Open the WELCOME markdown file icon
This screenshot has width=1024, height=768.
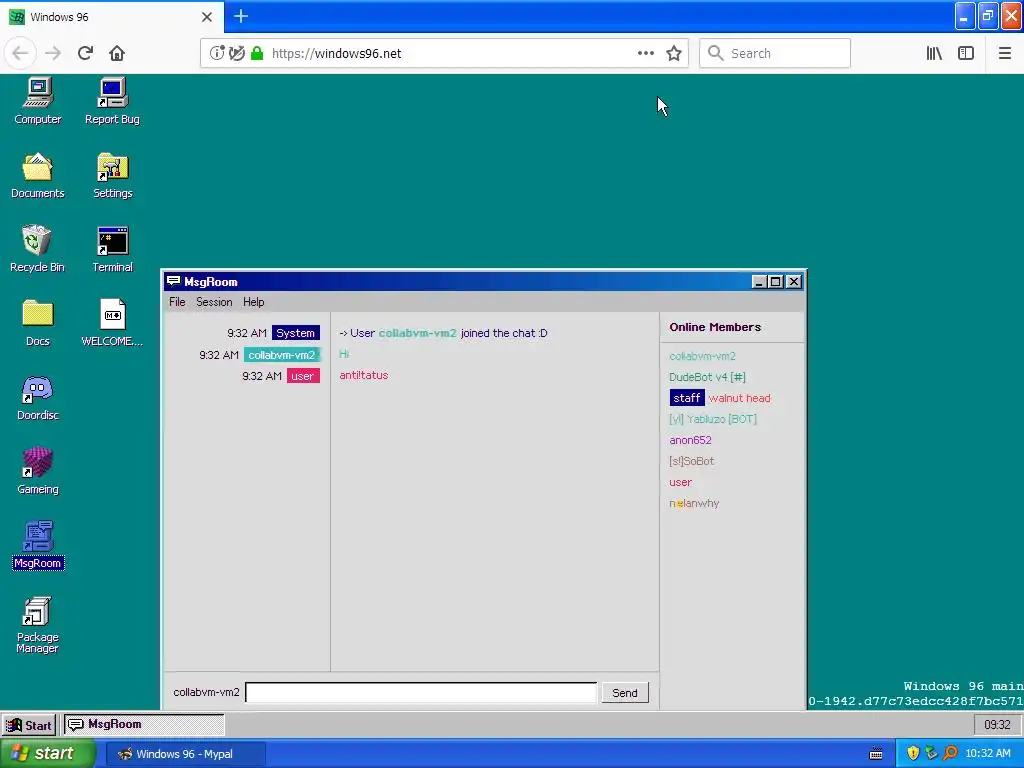112,323
